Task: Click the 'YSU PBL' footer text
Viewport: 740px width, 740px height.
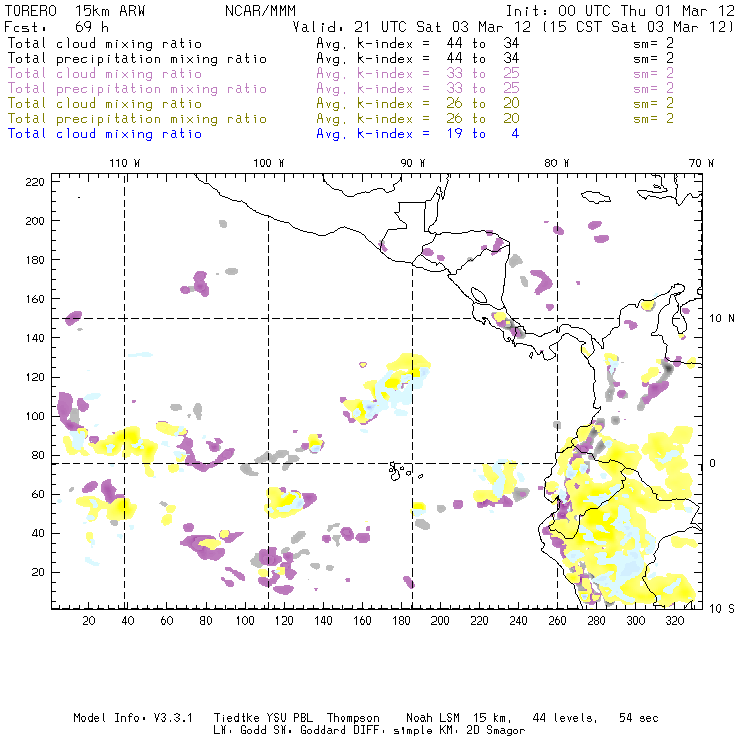Action: (289, 718)
